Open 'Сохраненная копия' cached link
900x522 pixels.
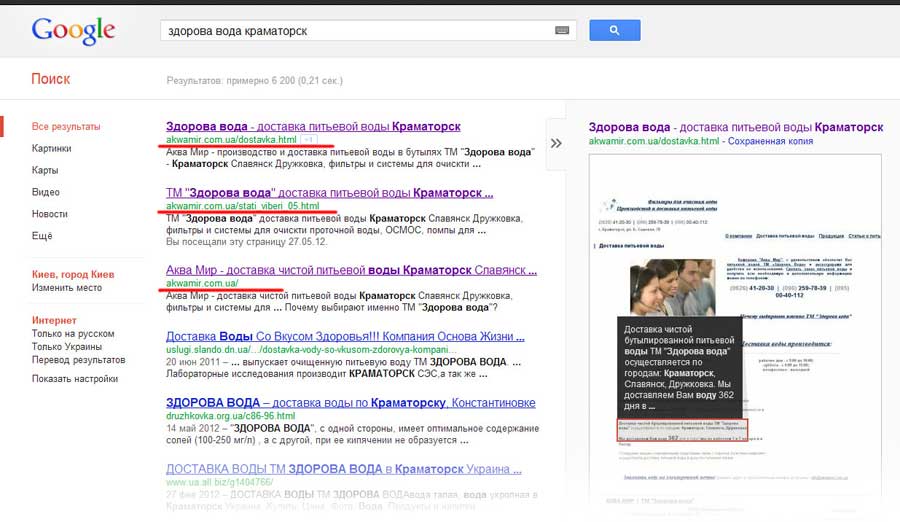click(x=770, y=141)
